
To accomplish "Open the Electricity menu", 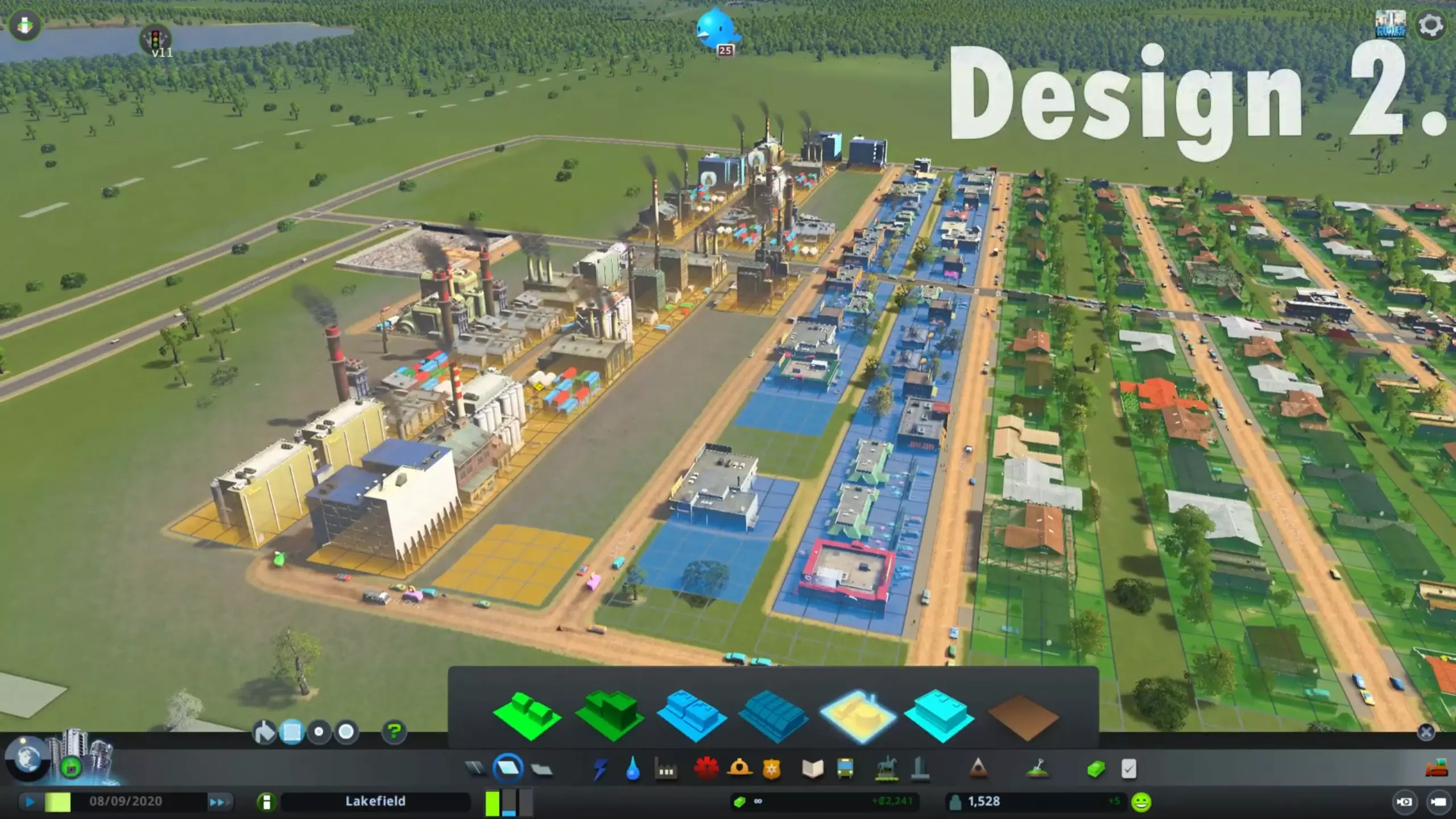I will point(601,770).
